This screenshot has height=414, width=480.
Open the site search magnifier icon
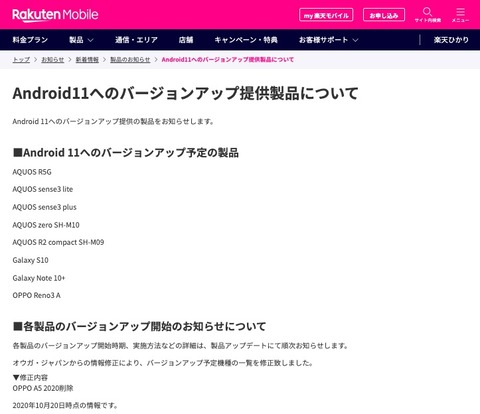[427, 12]
